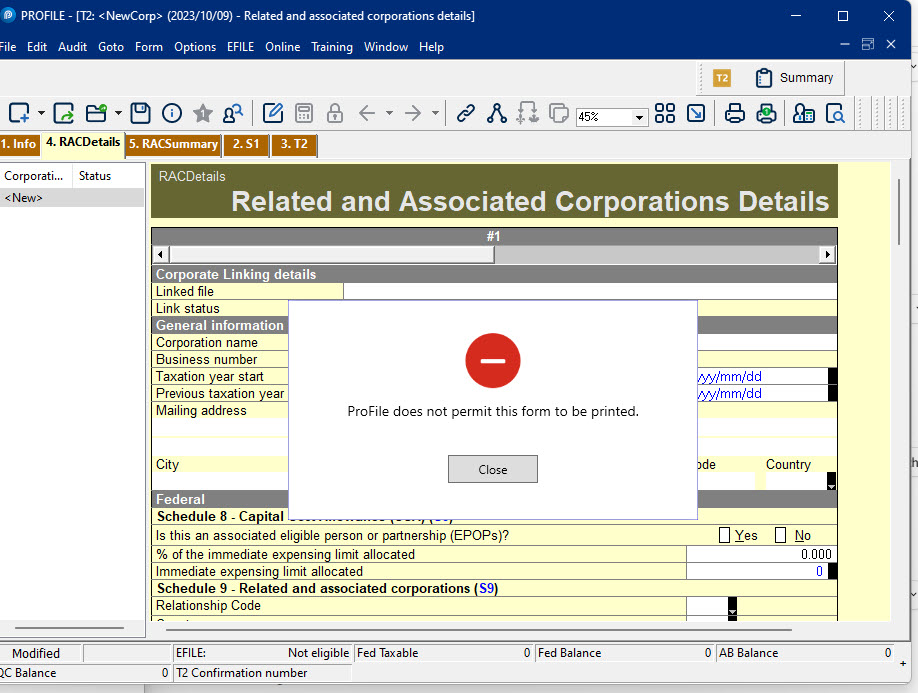Click the orange T2 module icon
The image size is (918, 693).
[722, 78]
